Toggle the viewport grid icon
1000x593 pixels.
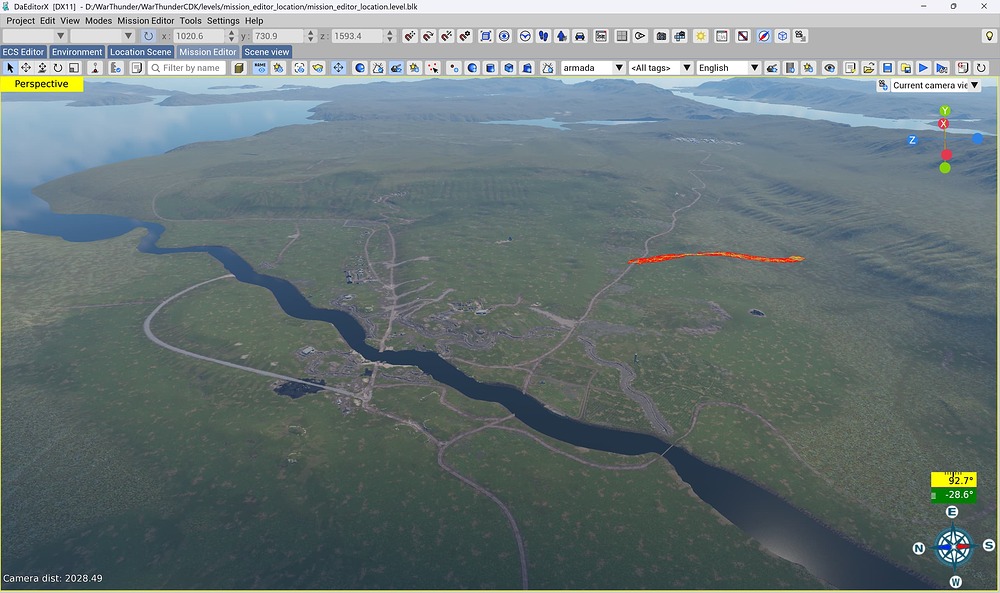pyautogui.click(x=622, y=36)
